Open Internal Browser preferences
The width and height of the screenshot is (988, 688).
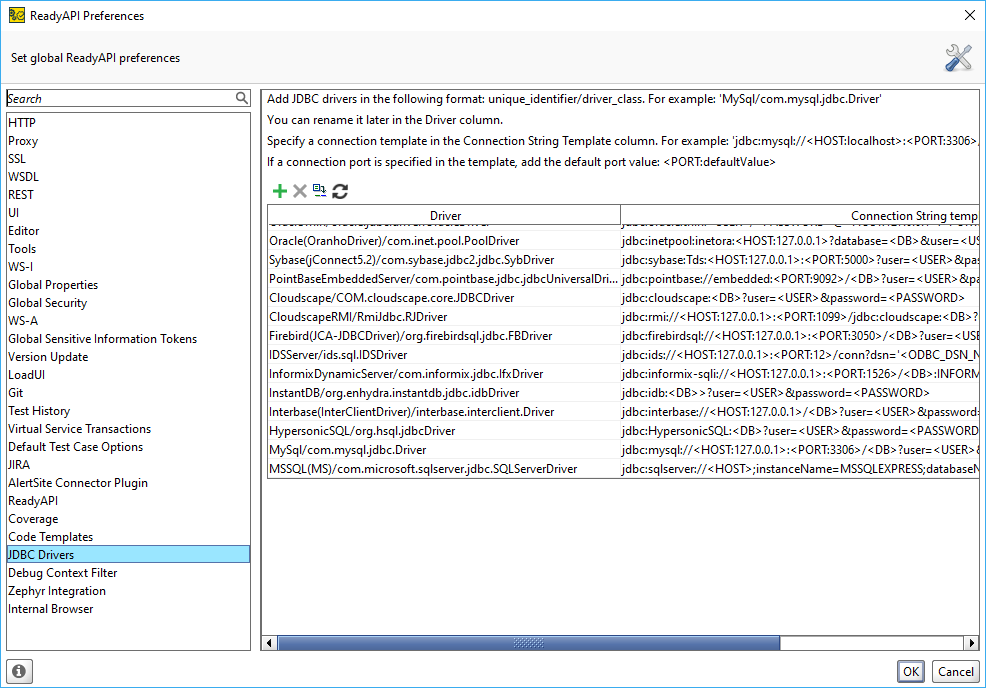(129, 609)
